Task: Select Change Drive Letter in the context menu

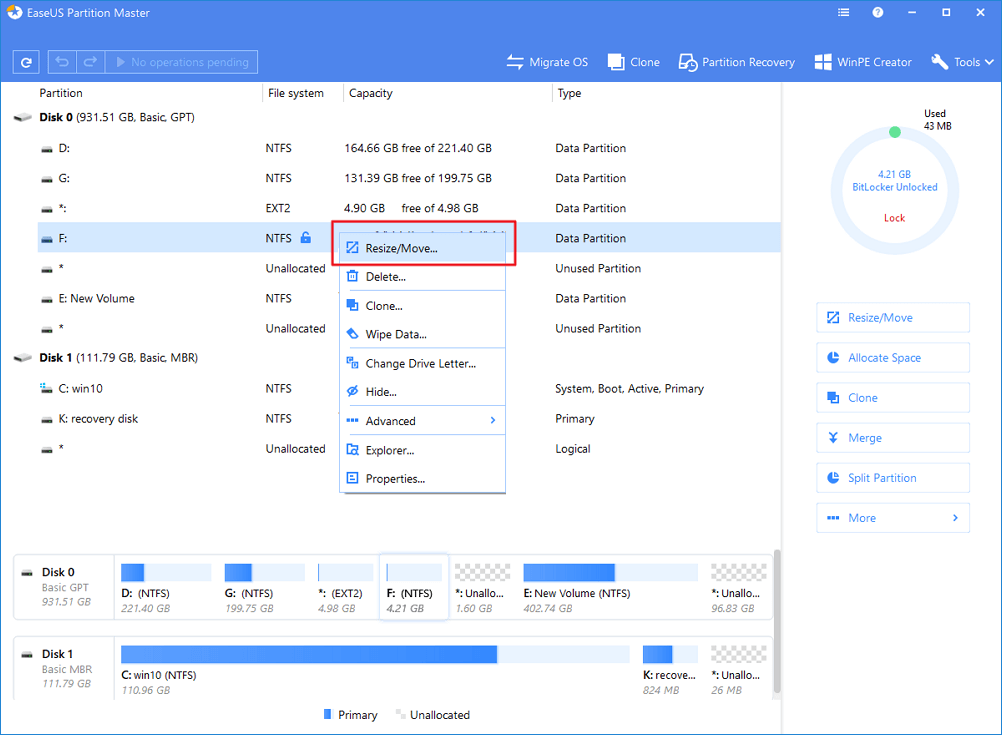Action: tap(422, 363)
